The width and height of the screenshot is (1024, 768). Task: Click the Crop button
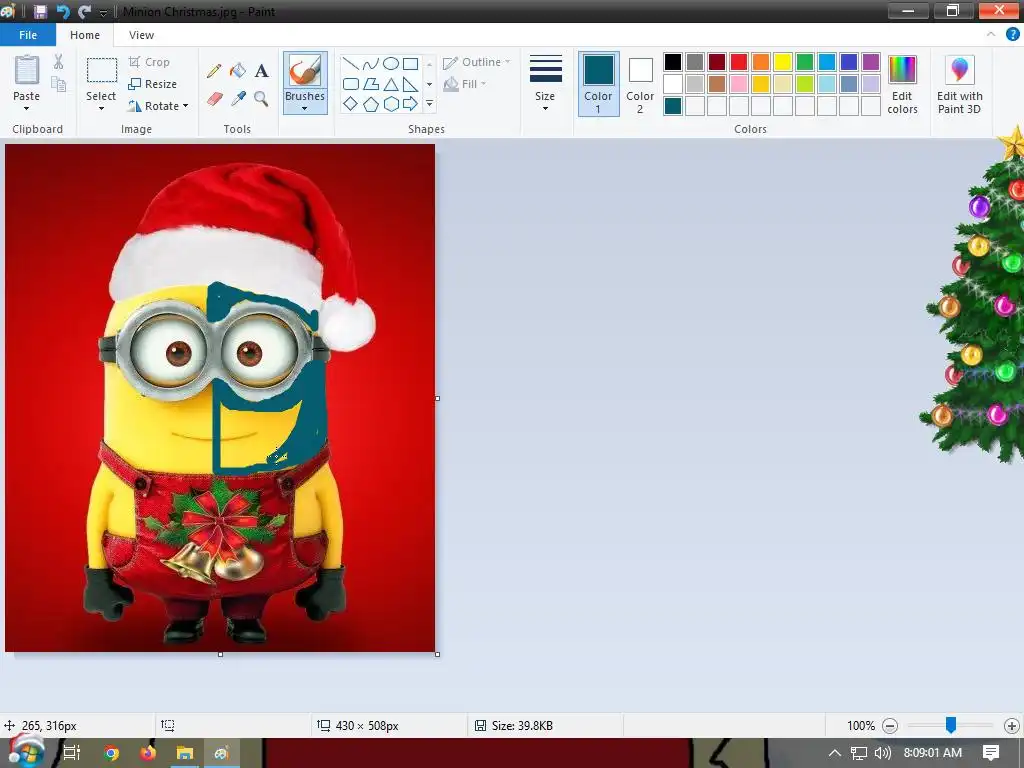[149, 62]
